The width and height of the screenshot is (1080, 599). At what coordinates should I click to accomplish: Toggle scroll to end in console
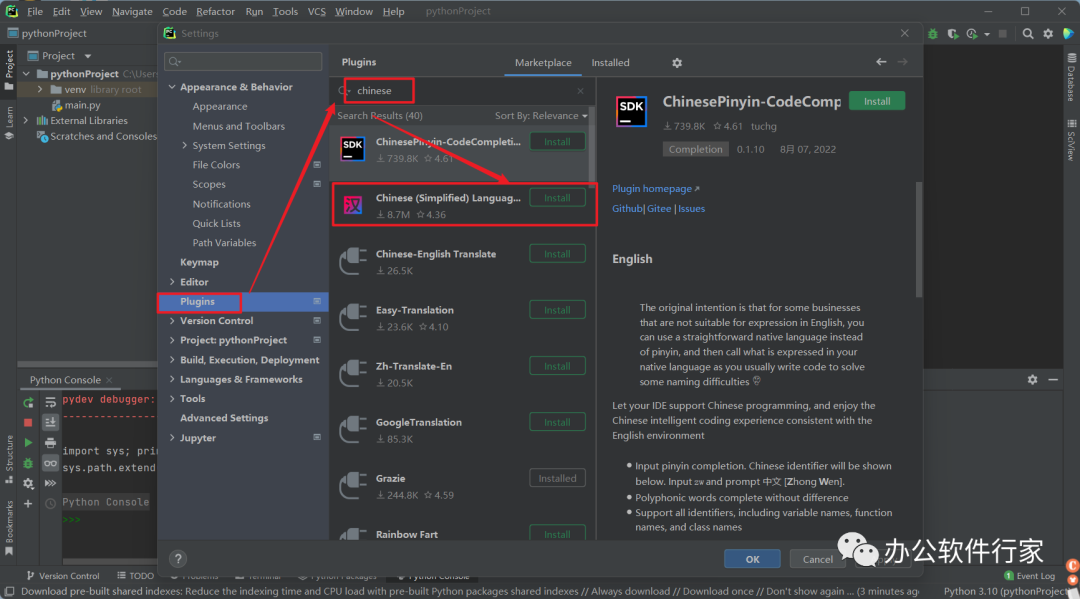tap(50, 423)
